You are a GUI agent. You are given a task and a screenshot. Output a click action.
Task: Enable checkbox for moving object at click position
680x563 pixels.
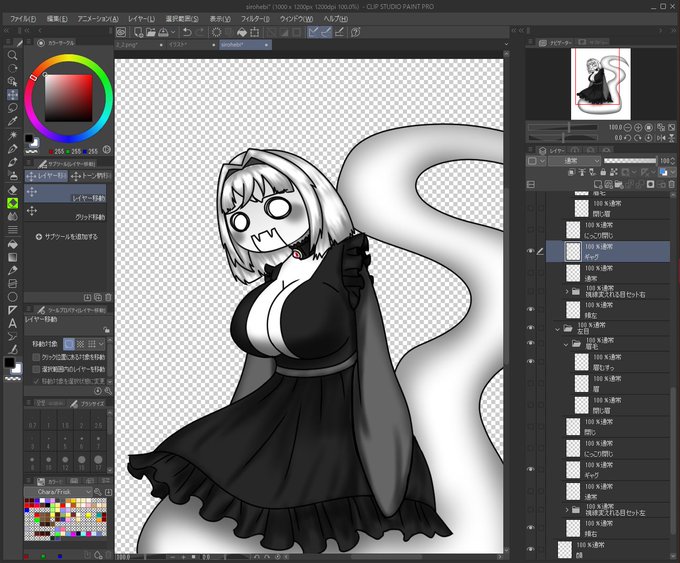click(36, 357)
